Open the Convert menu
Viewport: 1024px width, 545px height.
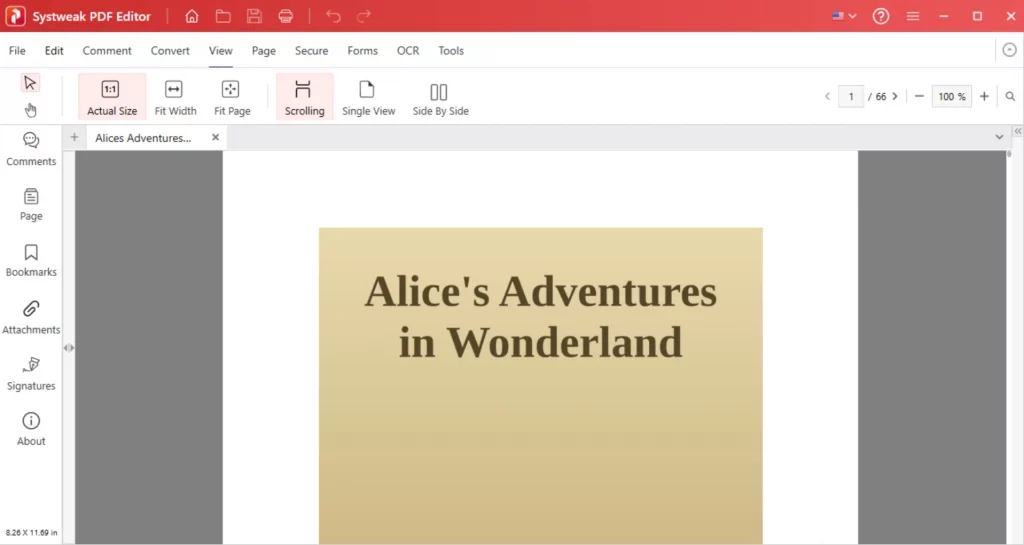[x=170, y=50]
